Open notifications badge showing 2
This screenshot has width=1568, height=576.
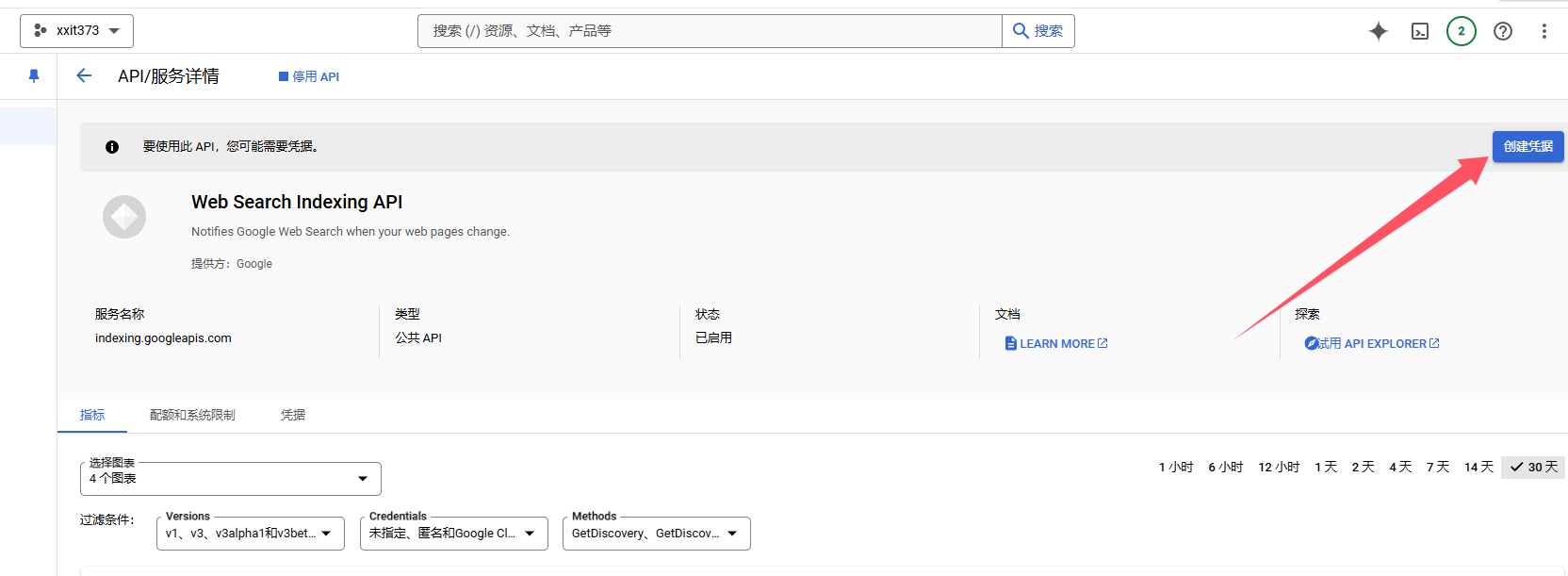coord(1462,31)
